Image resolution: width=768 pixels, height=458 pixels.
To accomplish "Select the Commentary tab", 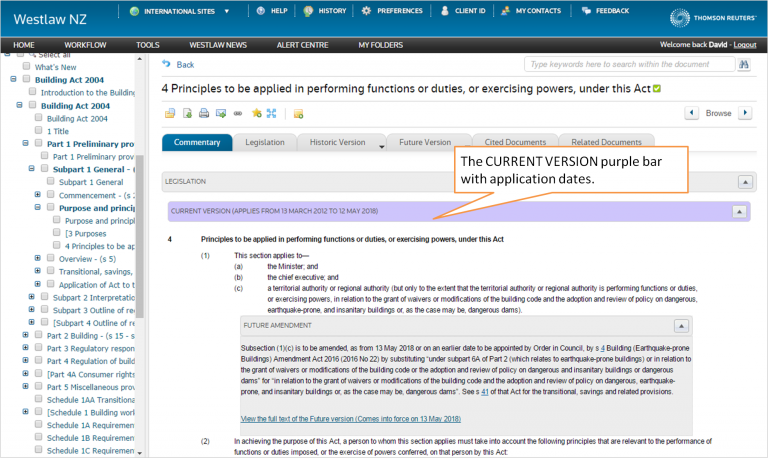I will click(x=197, y=142).
